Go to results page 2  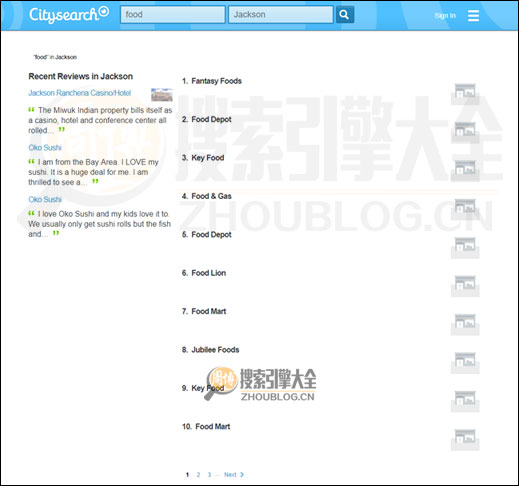pos(198,475)
